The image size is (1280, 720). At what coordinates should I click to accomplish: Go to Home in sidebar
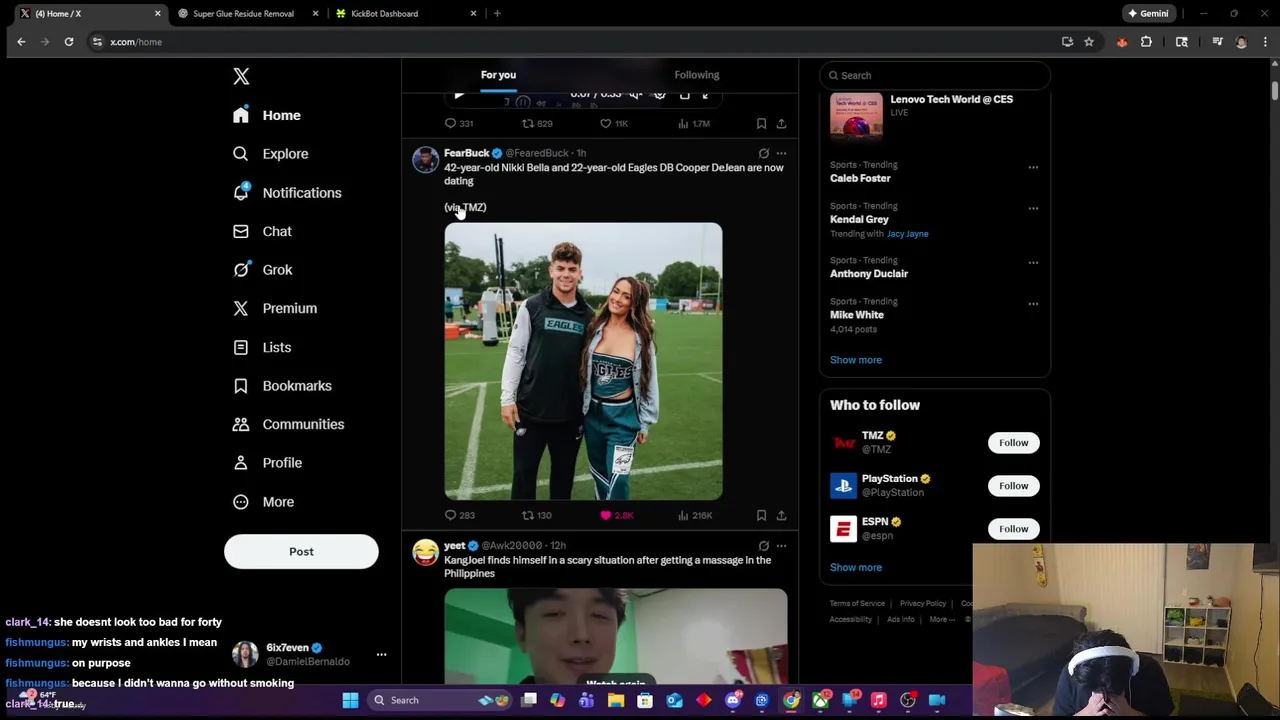pyautogui.click(x=267, y=115)
